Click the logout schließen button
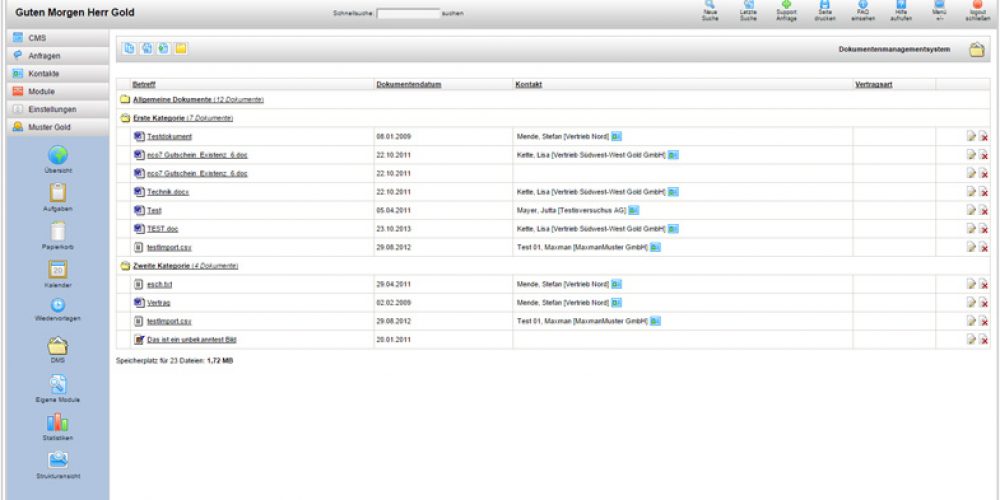1000x500 pixels. coord(978,10)
